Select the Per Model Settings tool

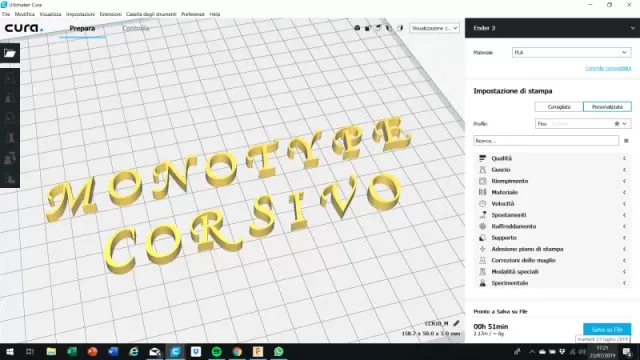tap(10, 158)
